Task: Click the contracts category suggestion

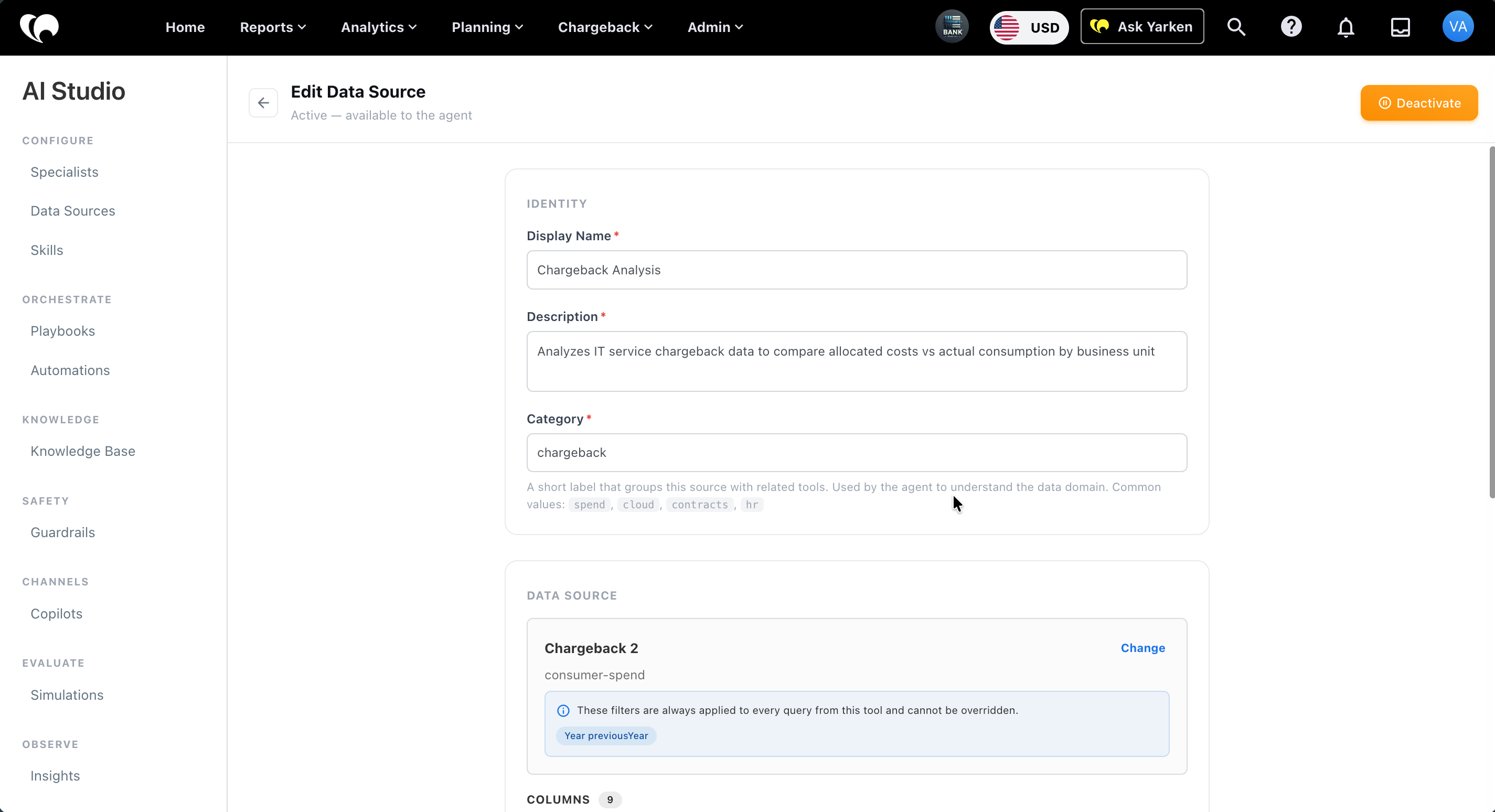Action: [x=699, y=505]
